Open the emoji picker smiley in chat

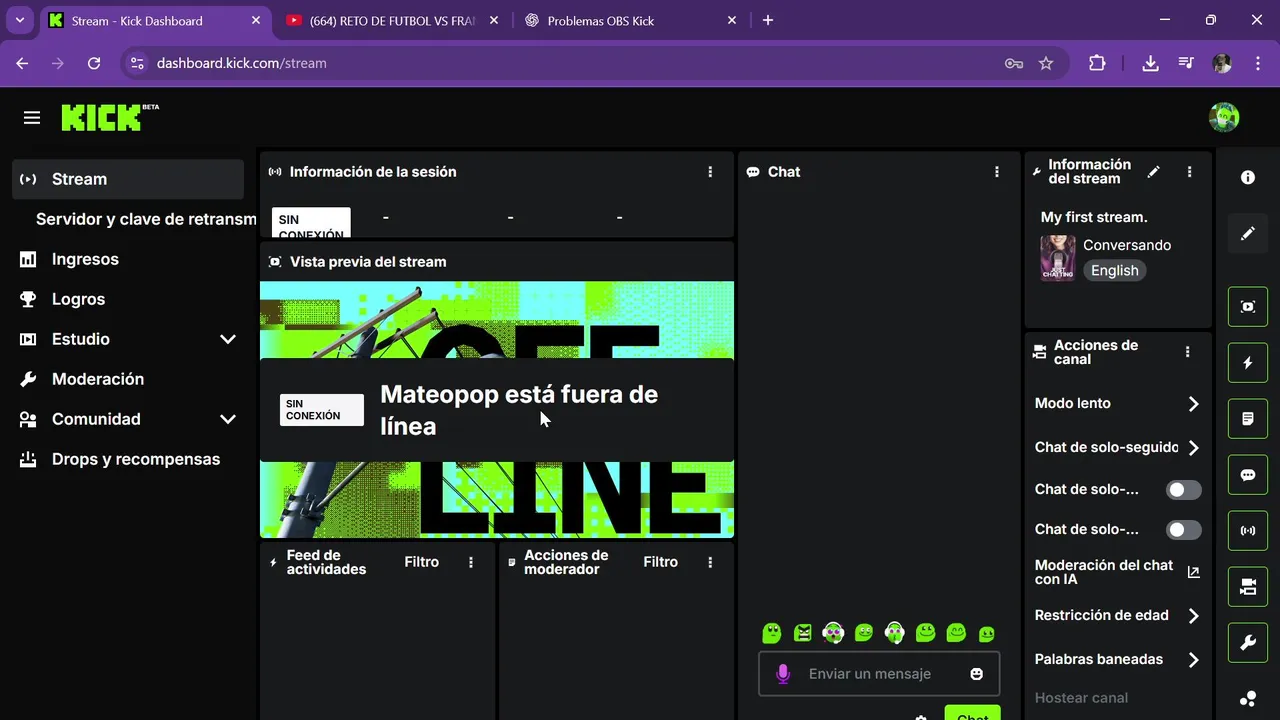[976, 674]
